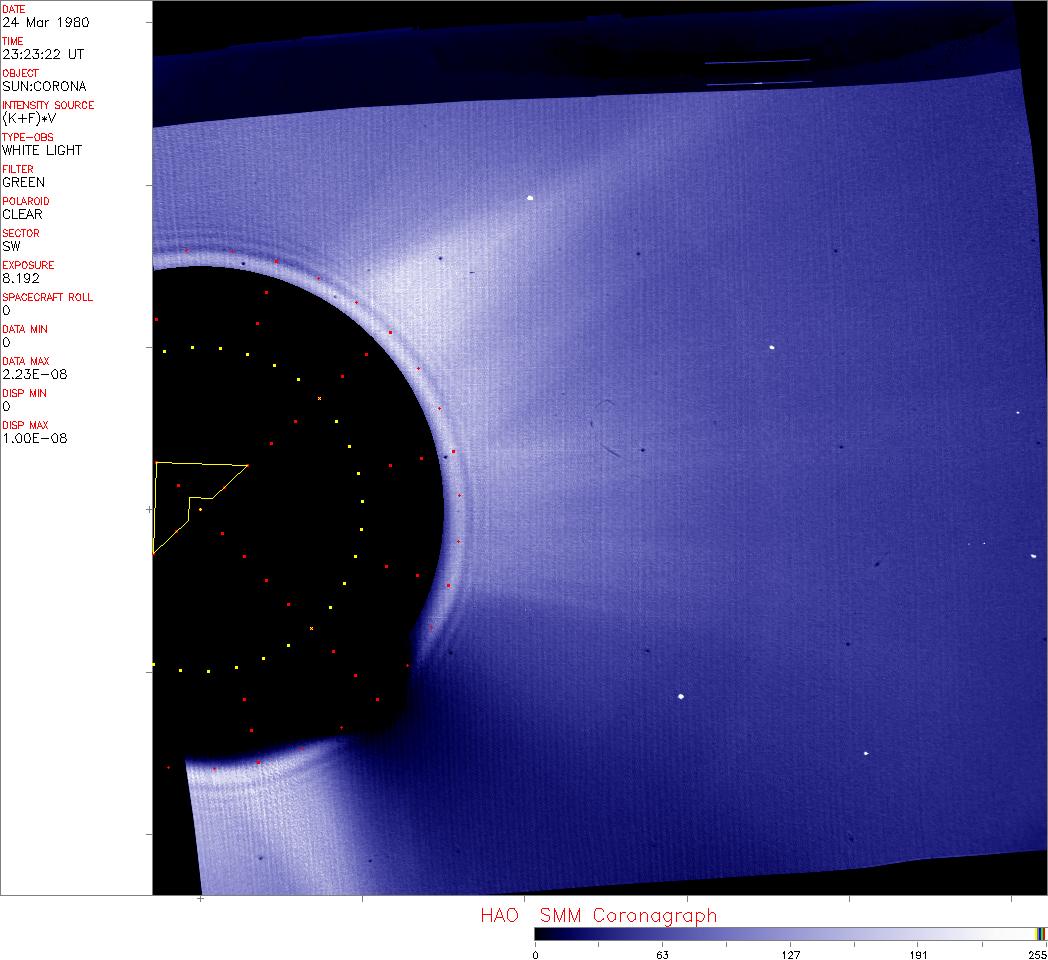Click the 'CLEAR' polaroid value

pyautogui.click(x=22, y=214)
